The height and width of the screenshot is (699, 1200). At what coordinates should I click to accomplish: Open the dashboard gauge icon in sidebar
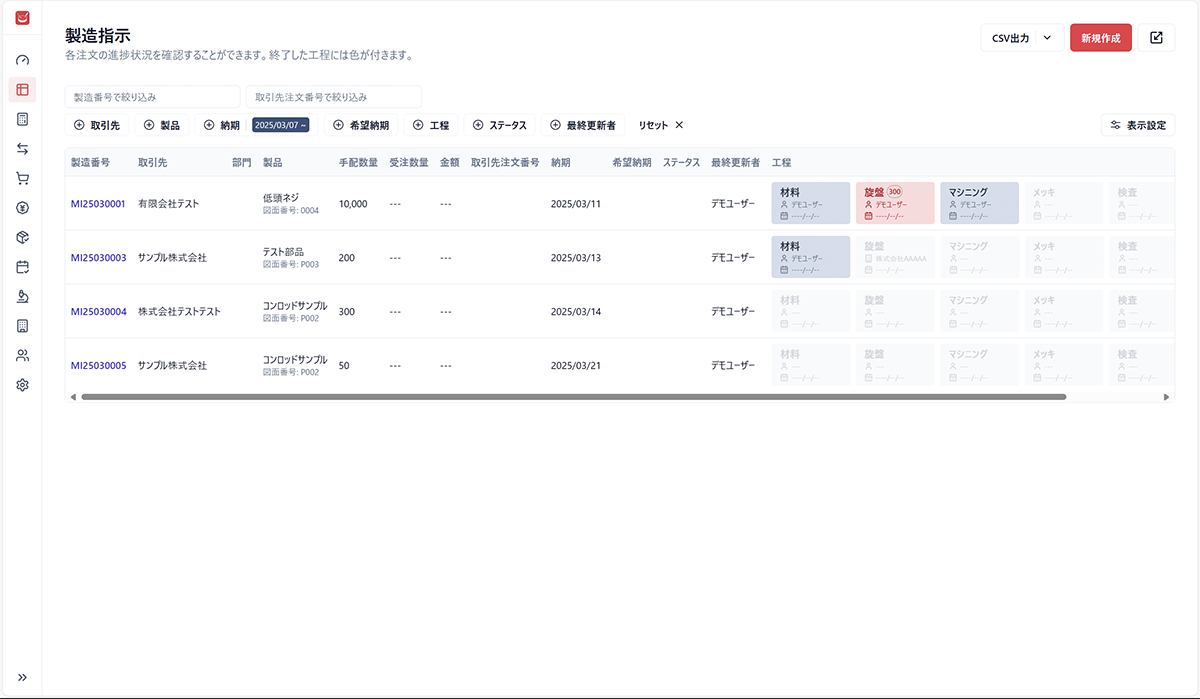[x=22, y=60]
